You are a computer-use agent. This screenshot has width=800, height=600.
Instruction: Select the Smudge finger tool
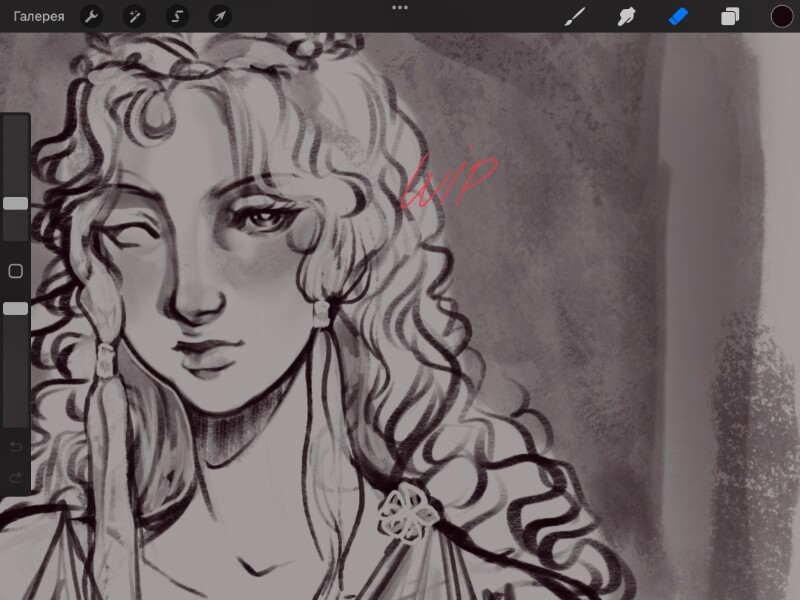pos(627,16)
